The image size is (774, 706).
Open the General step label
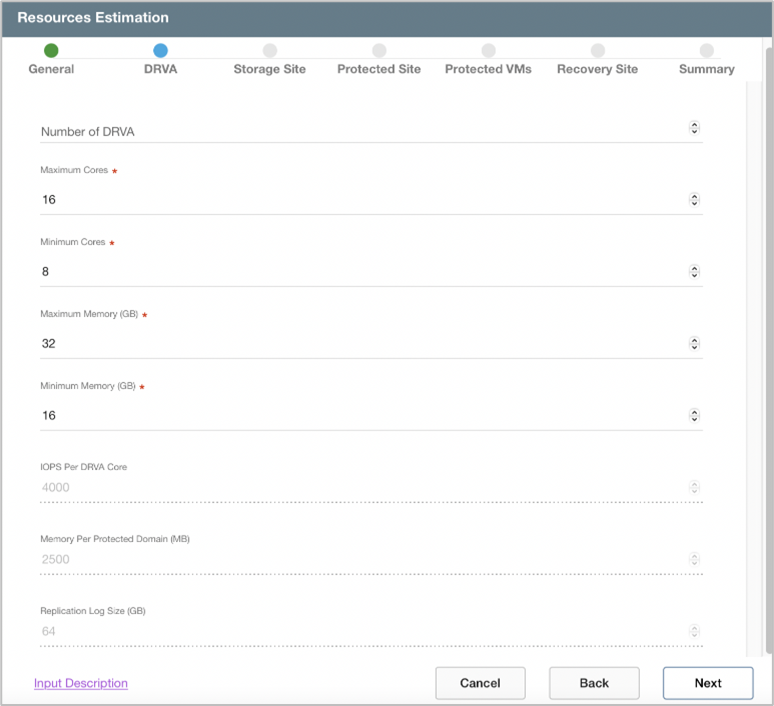(x=51, y=69)
